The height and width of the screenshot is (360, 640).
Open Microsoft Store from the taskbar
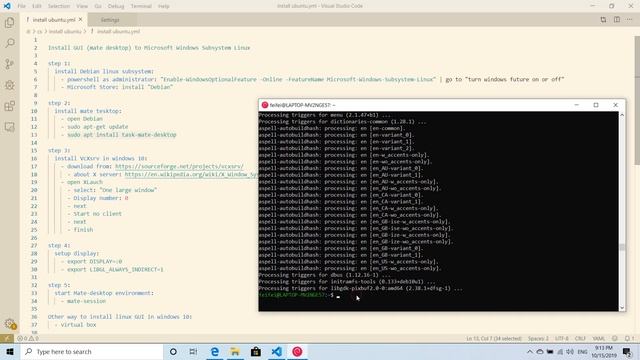click(x=256, y=351)
